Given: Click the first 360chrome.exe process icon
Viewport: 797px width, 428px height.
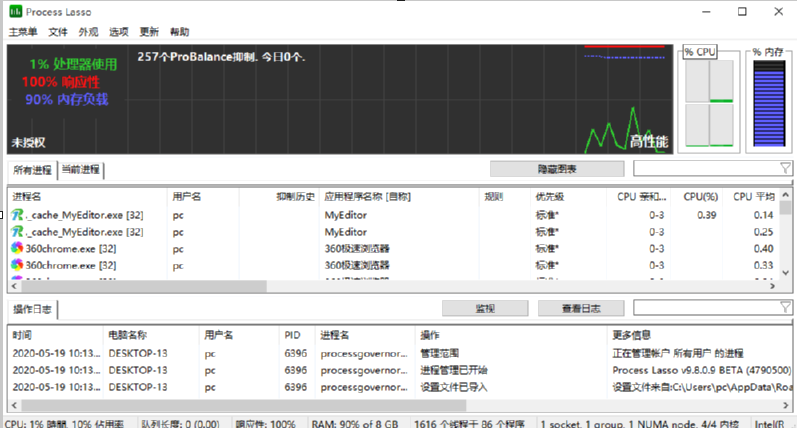Looking at the screenshot, I should [x=17, y=249].
